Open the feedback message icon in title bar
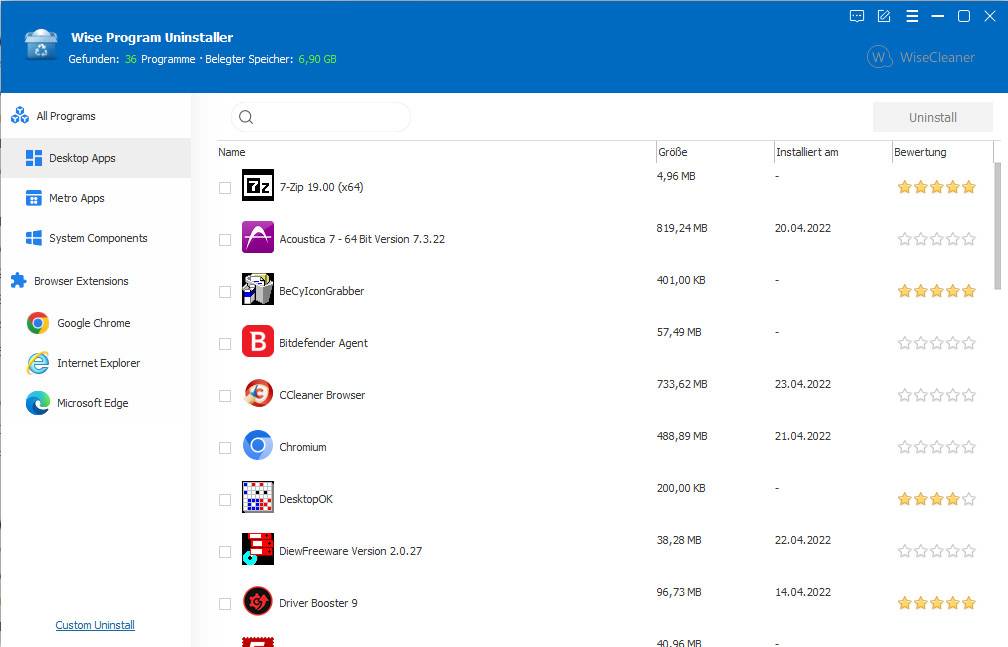 pos(856,16)
